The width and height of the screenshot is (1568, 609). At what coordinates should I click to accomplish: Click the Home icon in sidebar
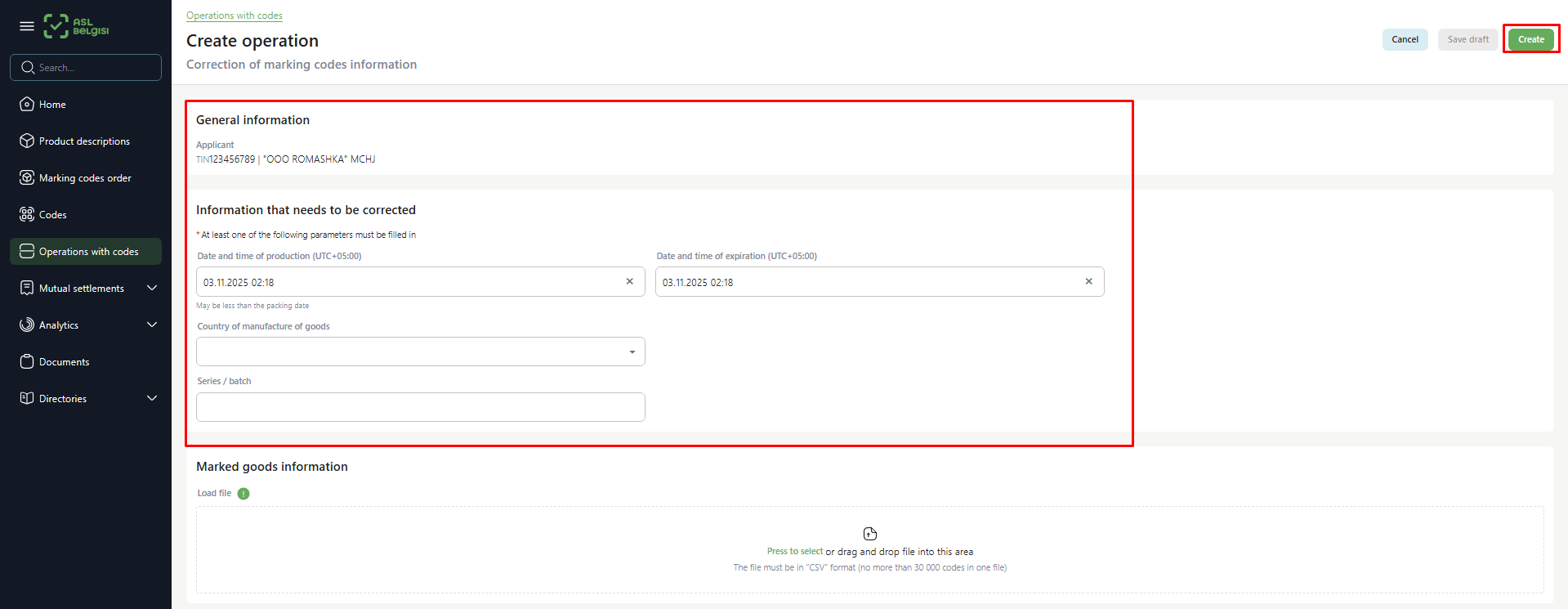[x=27, y=104]
